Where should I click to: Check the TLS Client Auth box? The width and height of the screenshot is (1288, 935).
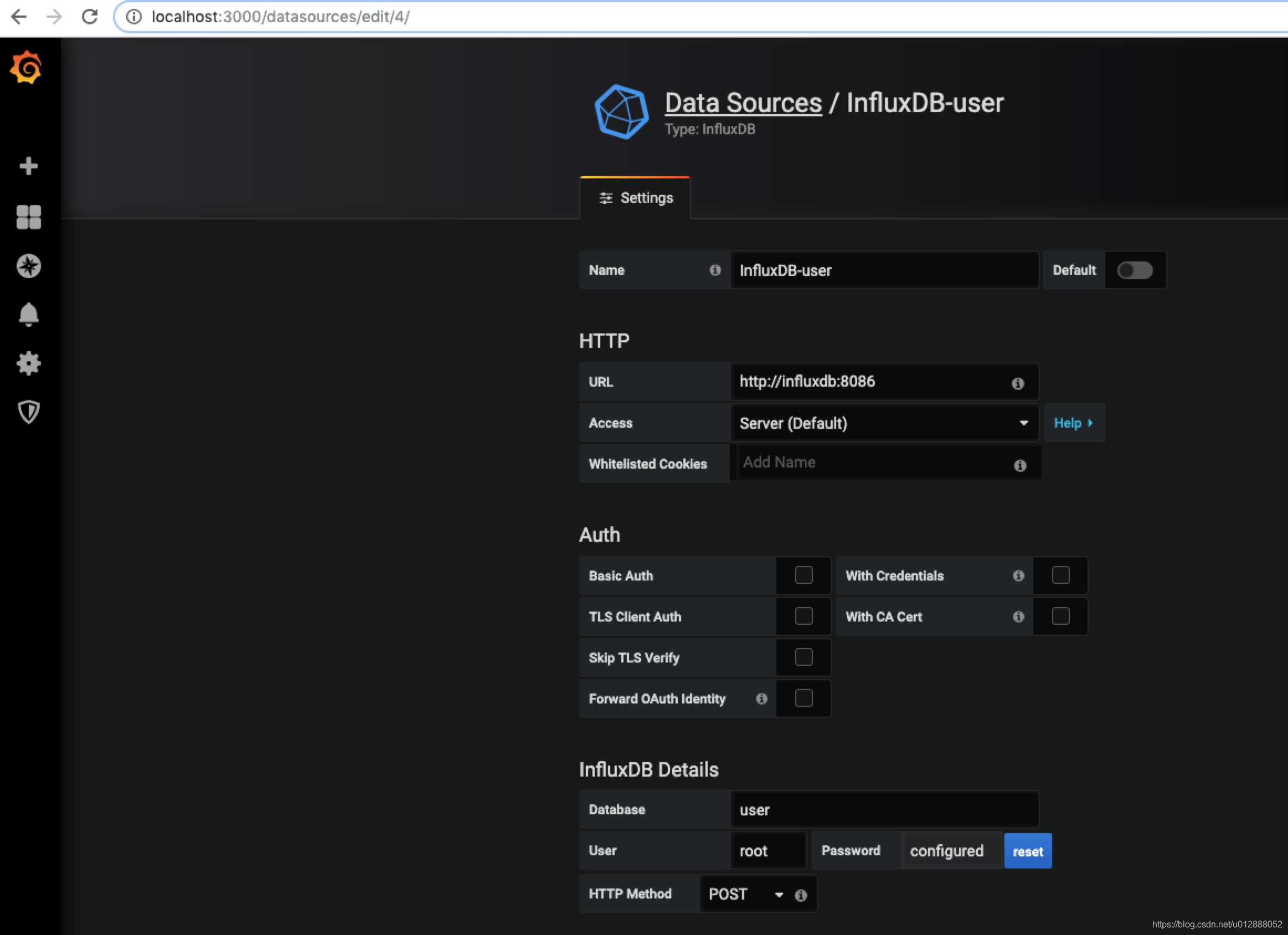point(803,617)
